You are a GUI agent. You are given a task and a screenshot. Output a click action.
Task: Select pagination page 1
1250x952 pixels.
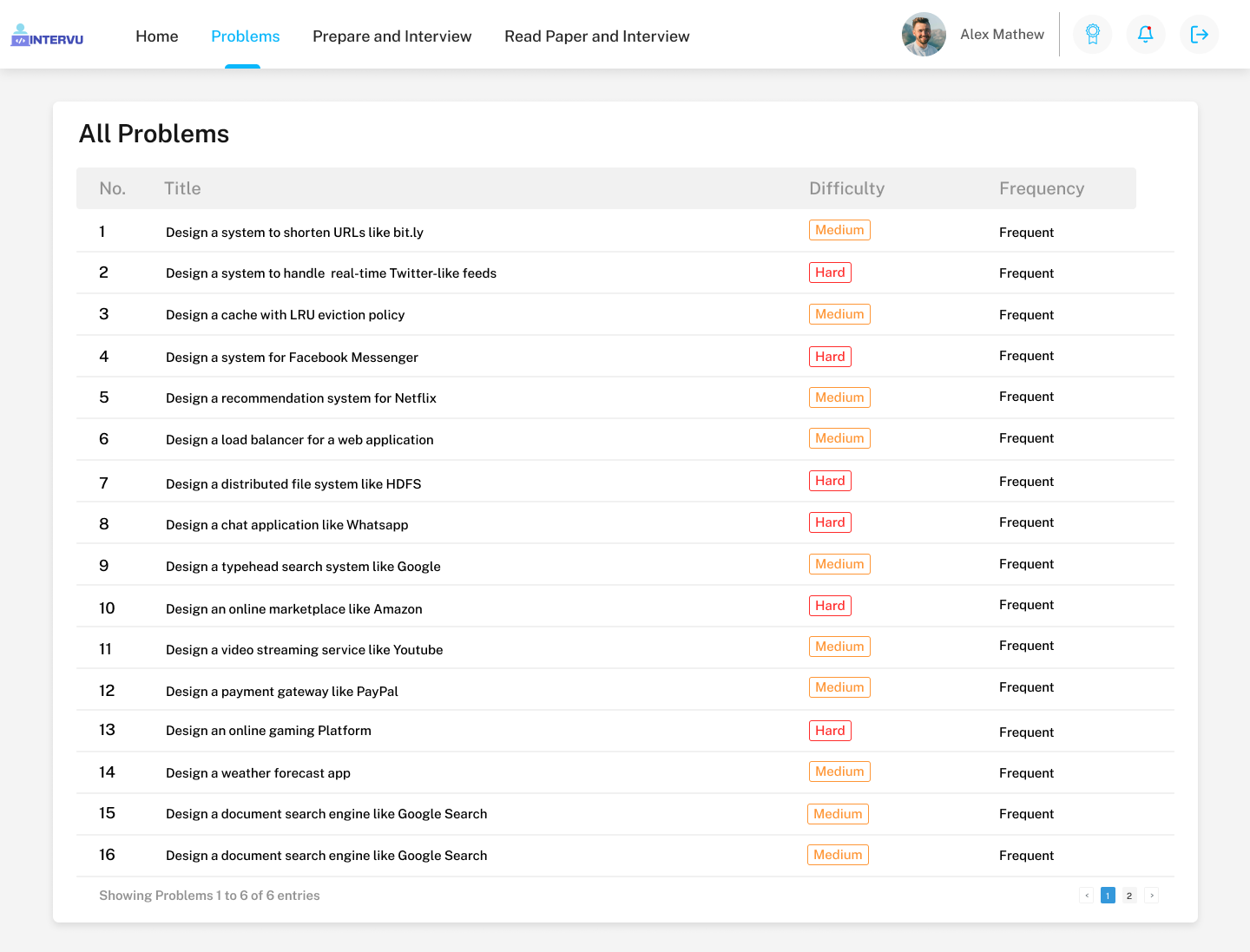point(1108,896)
